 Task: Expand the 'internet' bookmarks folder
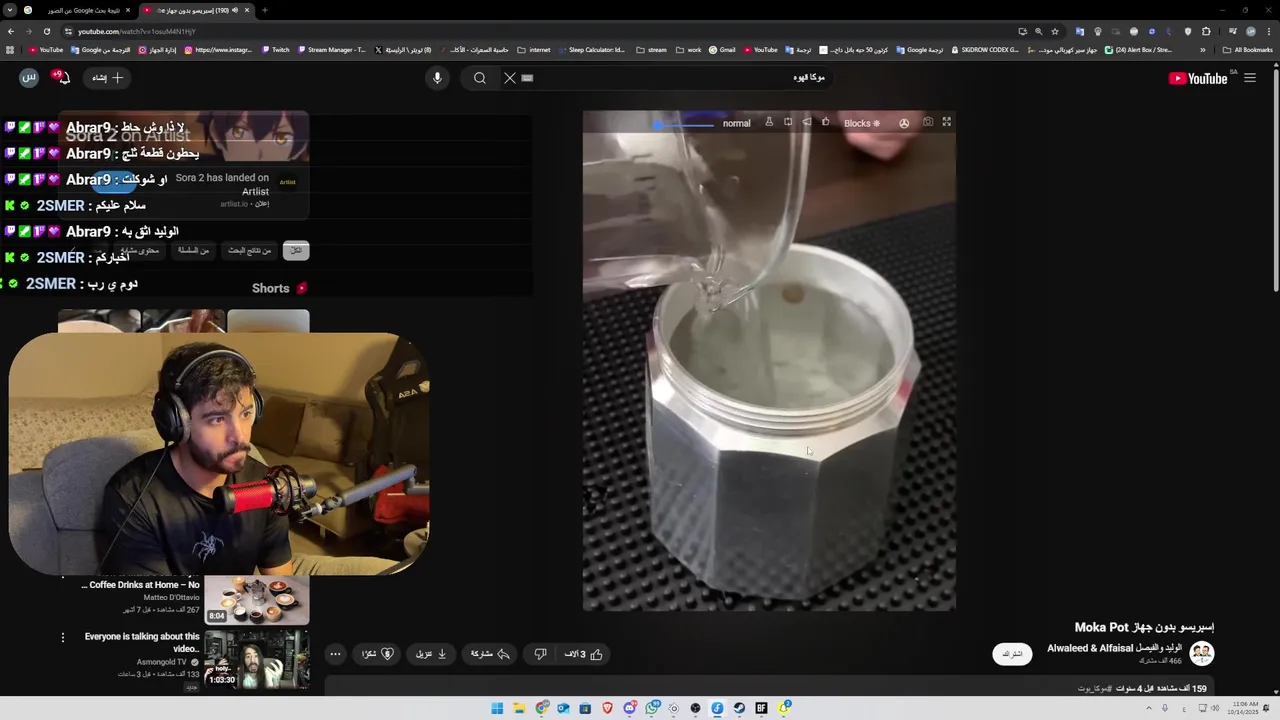coord(534,49)
